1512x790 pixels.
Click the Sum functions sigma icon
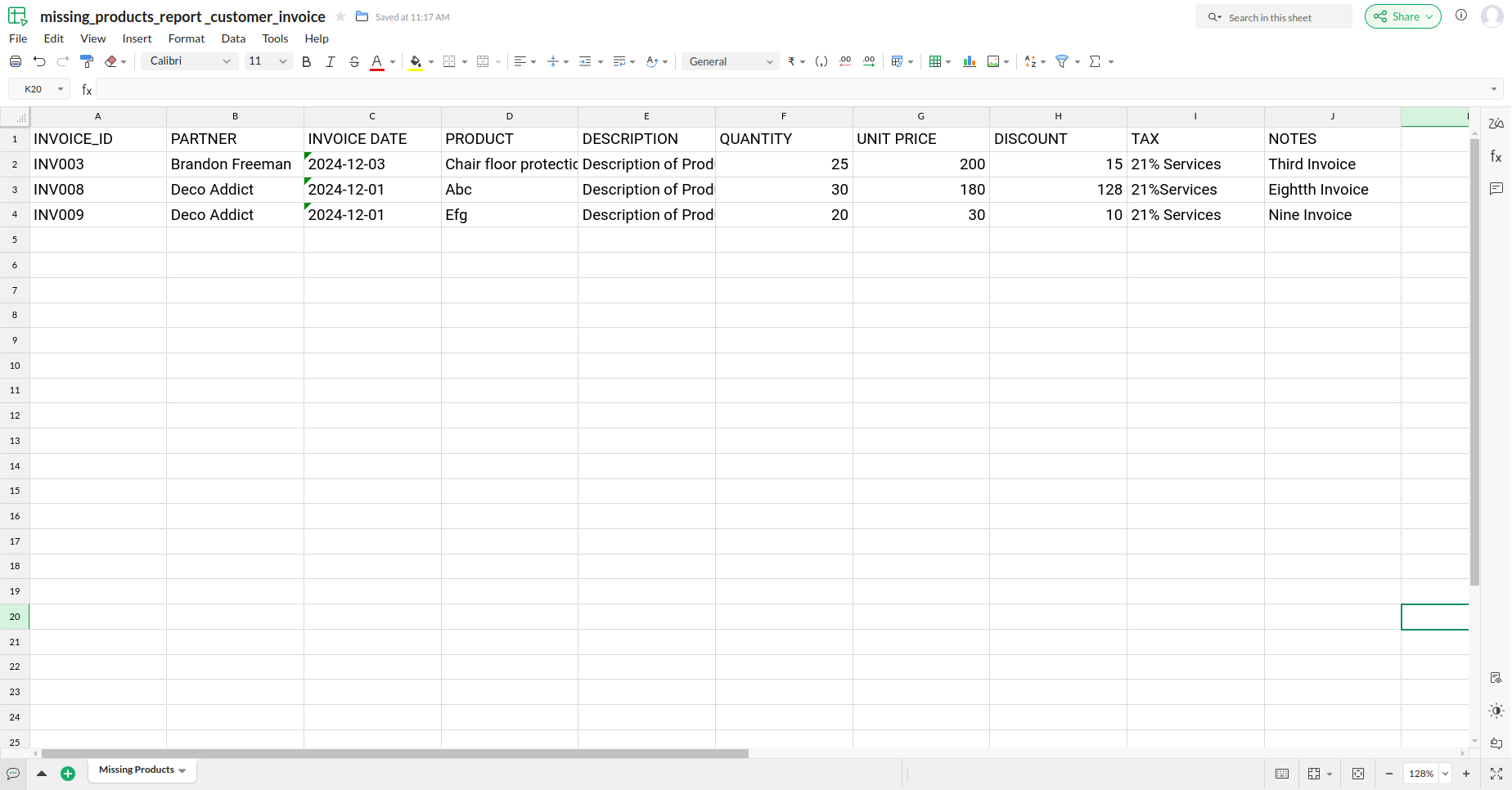(1095, 61)
